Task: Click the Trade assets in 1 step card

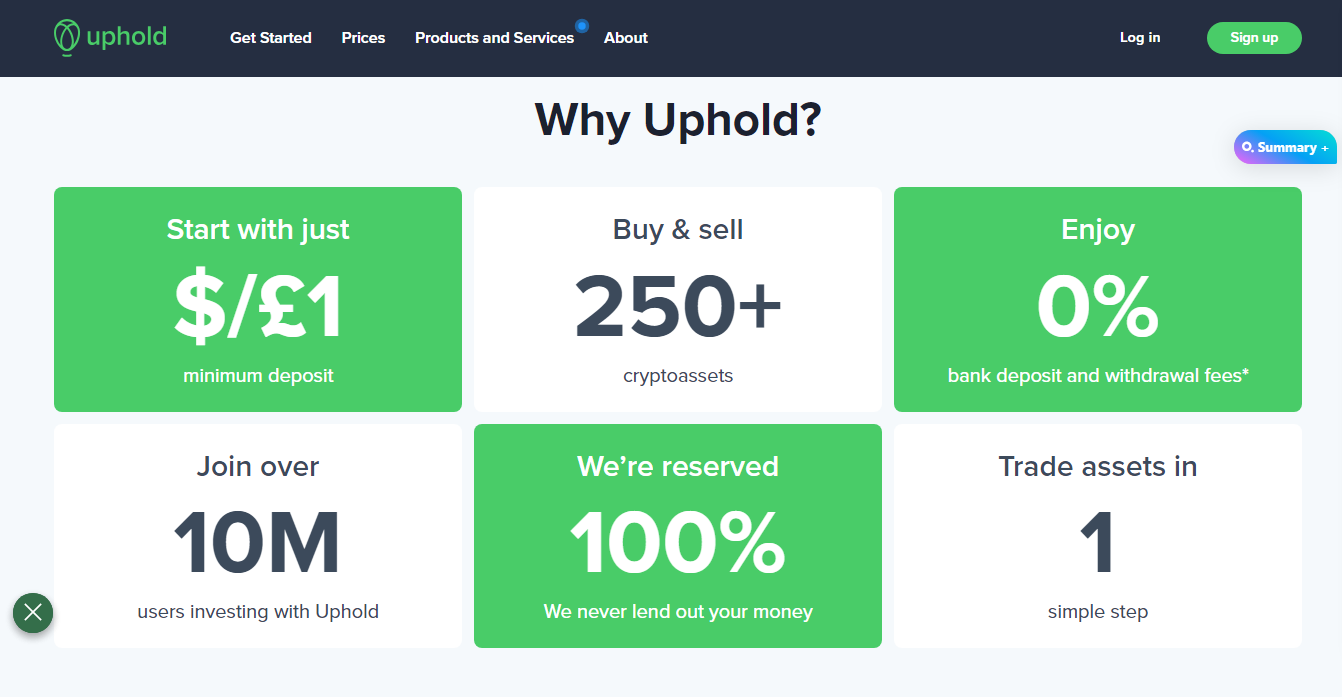Action: (x=1098, y=536)
